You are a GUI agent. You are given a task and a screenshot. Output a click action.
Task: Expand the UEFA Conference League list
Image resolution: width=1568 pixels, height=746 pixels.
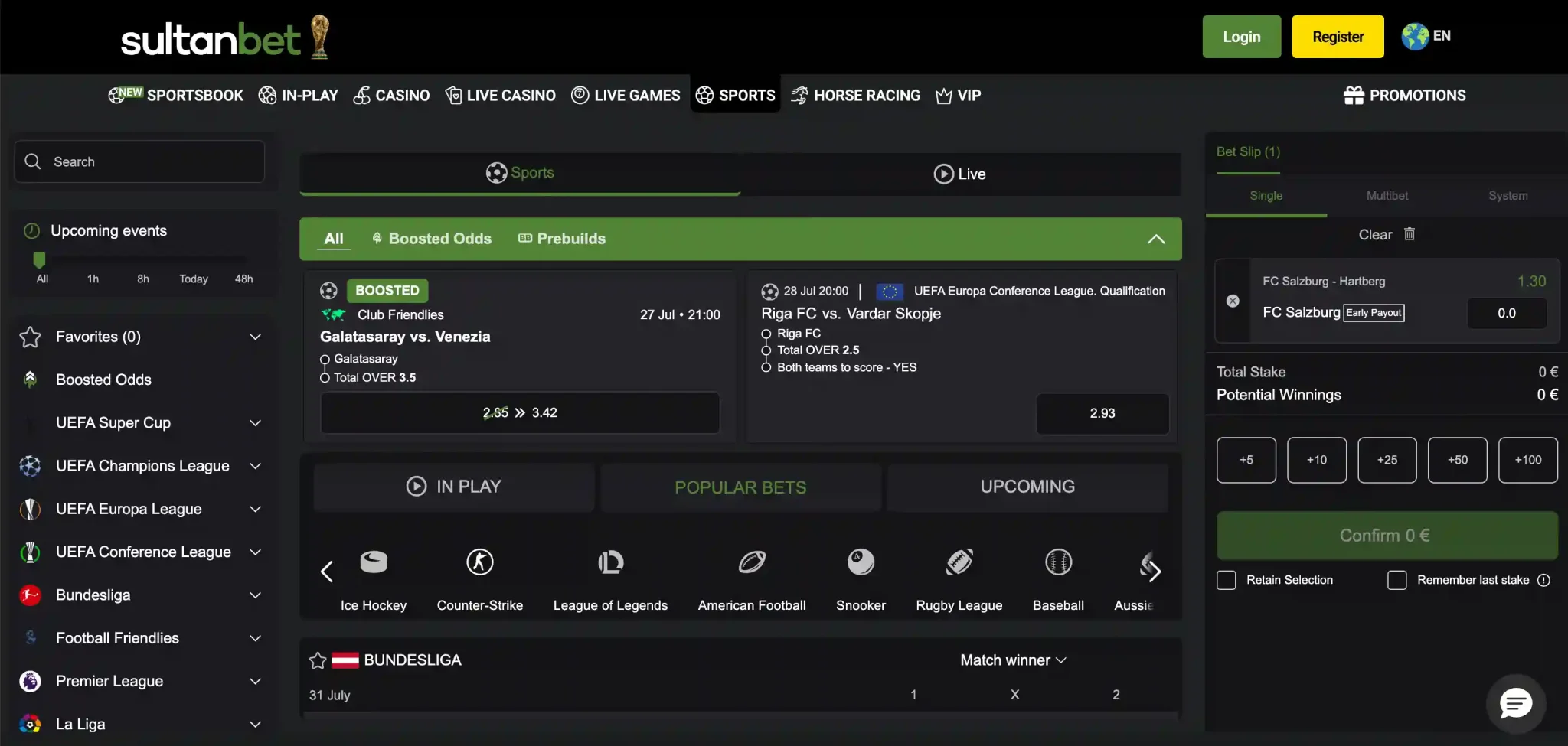pyautogui.click(x=256, y=552)
